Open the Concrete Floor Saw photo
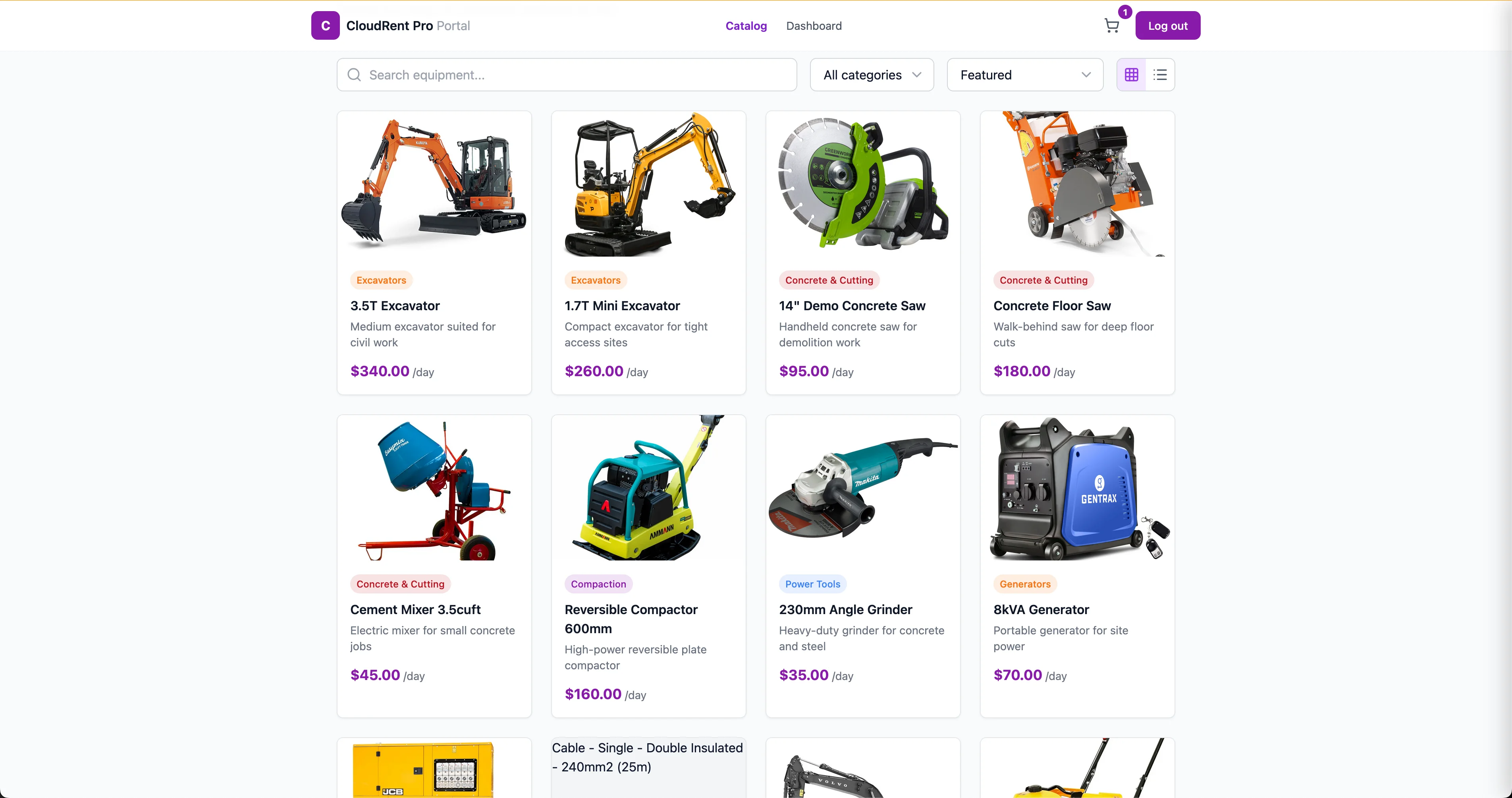The width and height of the screenshot is (1512, 798). click(x=1077, y=184)
